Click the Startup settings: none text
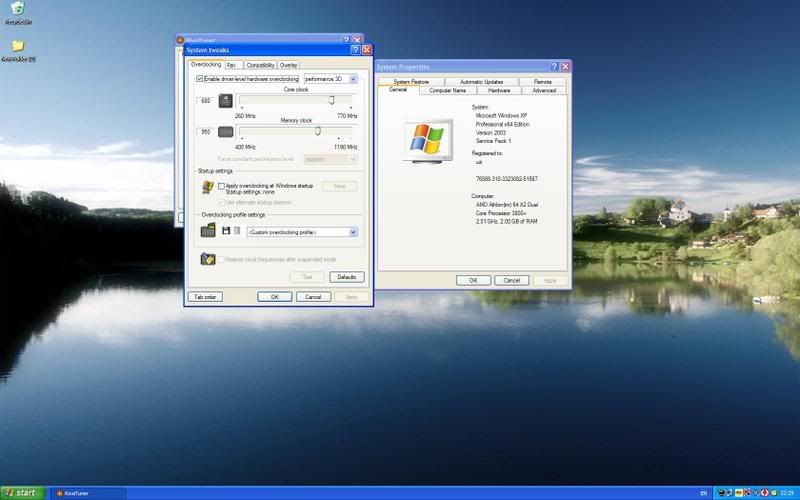 (x=250, y=192)
